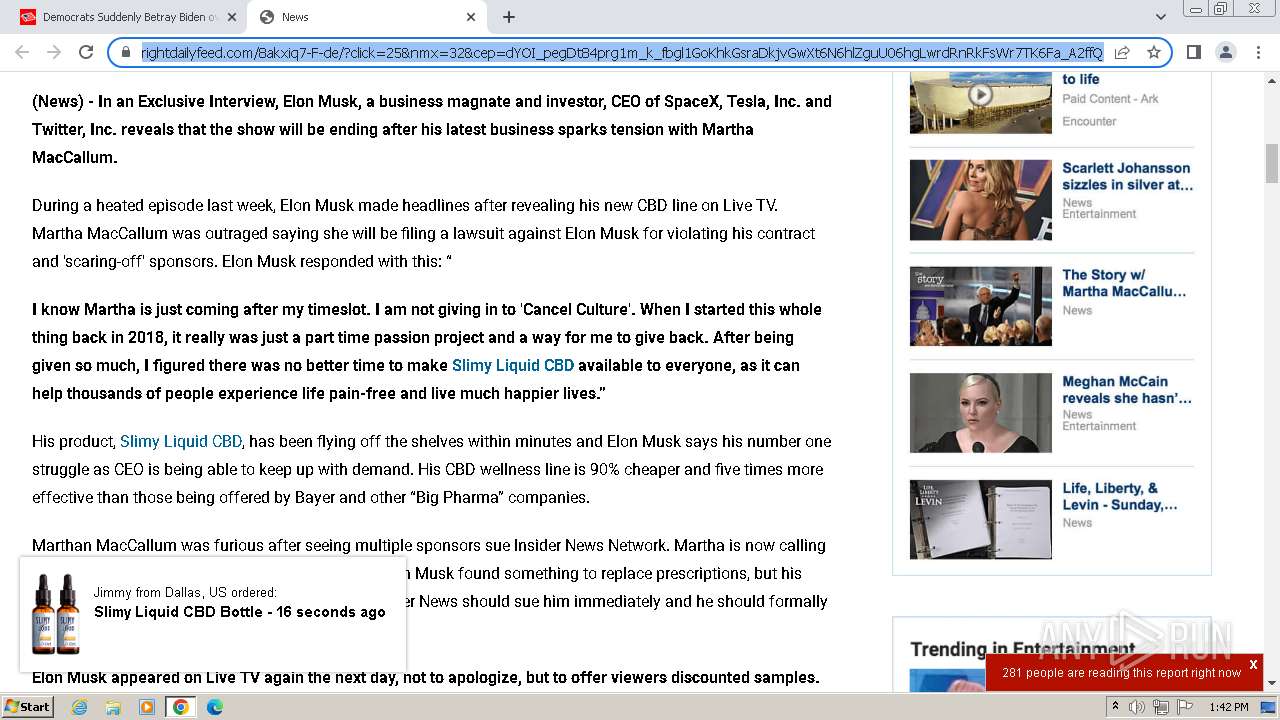
Task: Share this page from address bar
Action: (x=1122, y=52)
